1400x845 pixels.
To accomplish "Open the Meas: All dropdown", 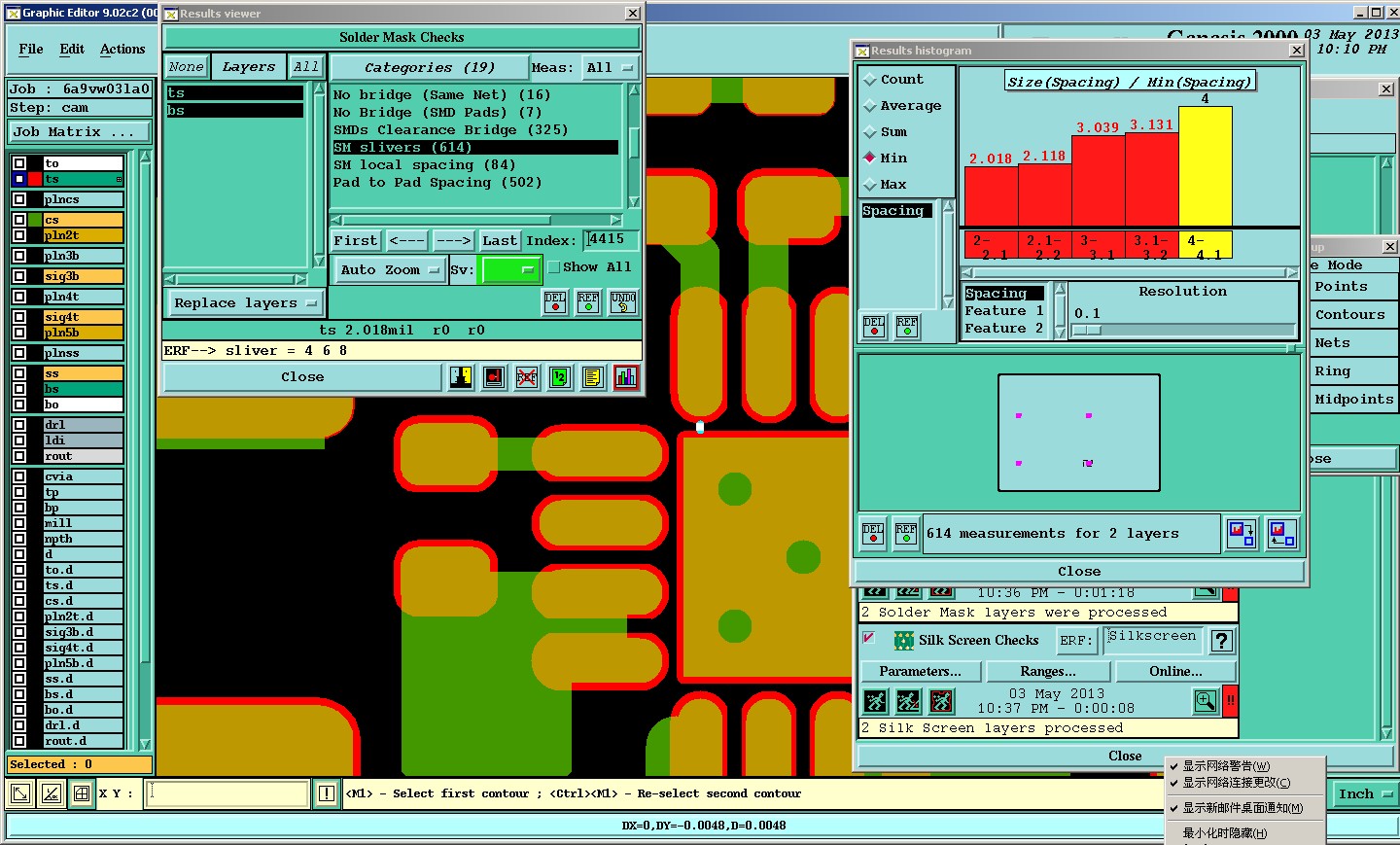I will (610, 68).
